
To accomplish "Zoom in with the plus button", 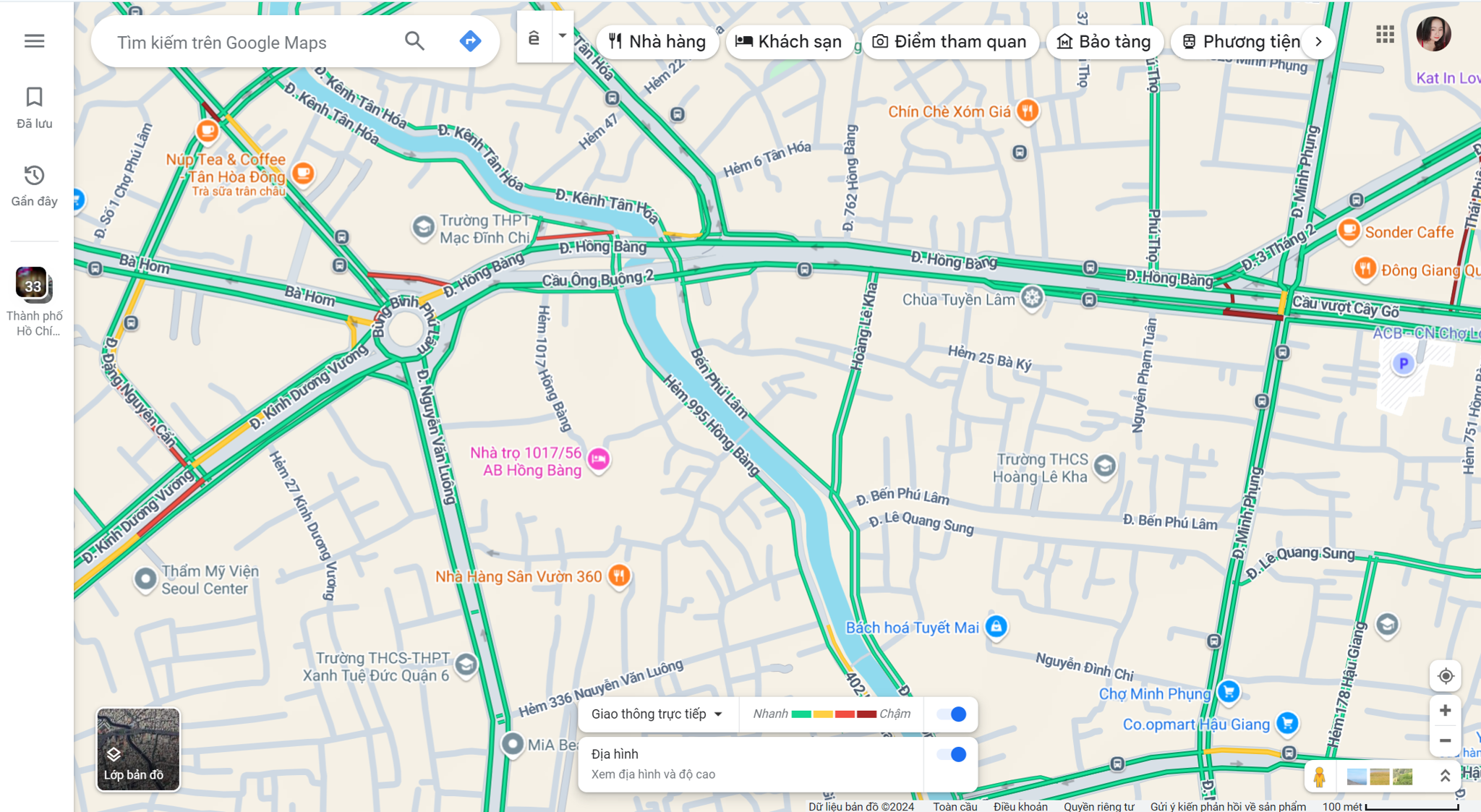I will pyautogui.click(x=1445, y=711).
